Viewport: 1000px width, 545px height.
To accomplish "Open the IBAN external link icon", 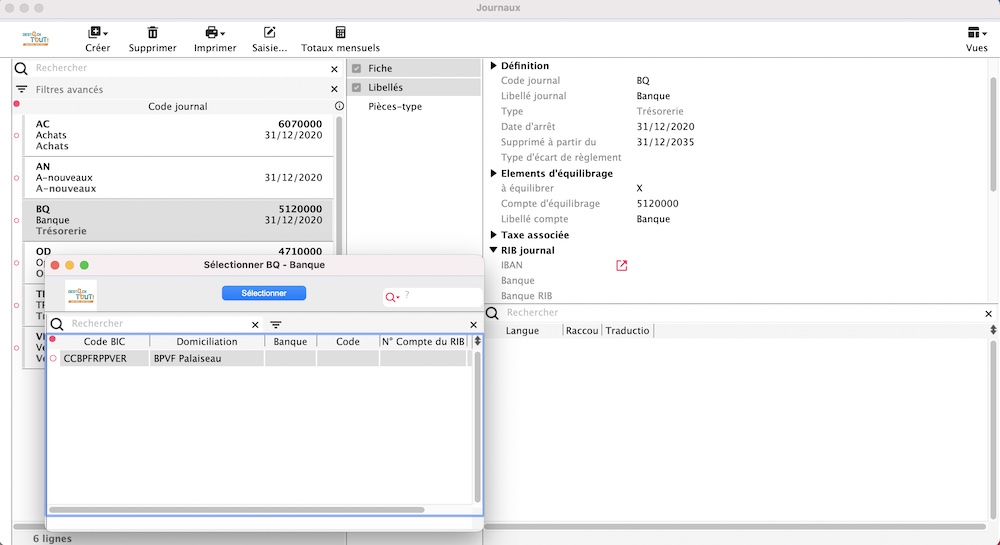I will 622,265.
